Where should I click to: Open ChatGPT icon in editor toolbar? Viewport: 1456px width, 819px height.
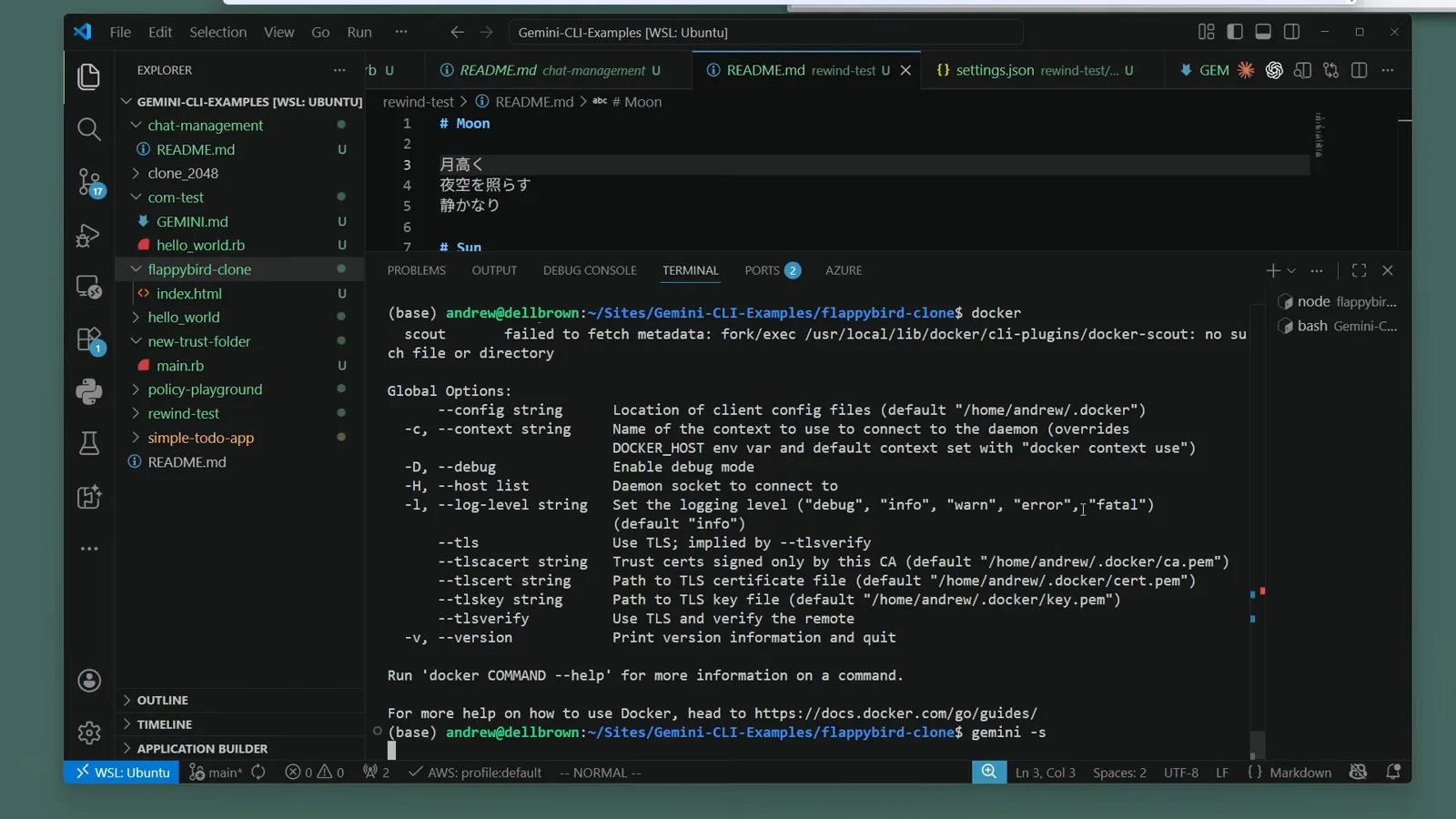(1274, 70)
